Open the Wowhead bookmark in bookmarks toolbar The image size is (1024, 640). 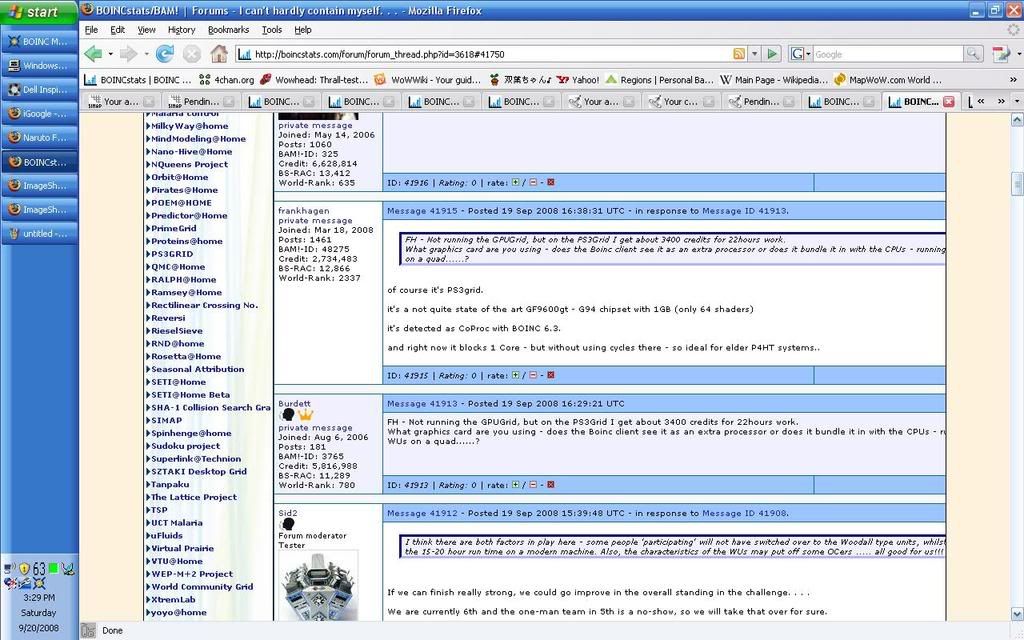314,79
